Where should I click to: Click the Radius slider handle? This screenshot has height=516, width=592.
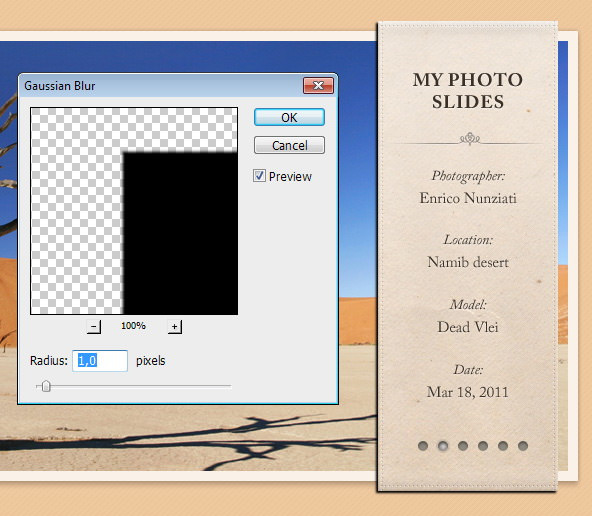coord(46,386)
